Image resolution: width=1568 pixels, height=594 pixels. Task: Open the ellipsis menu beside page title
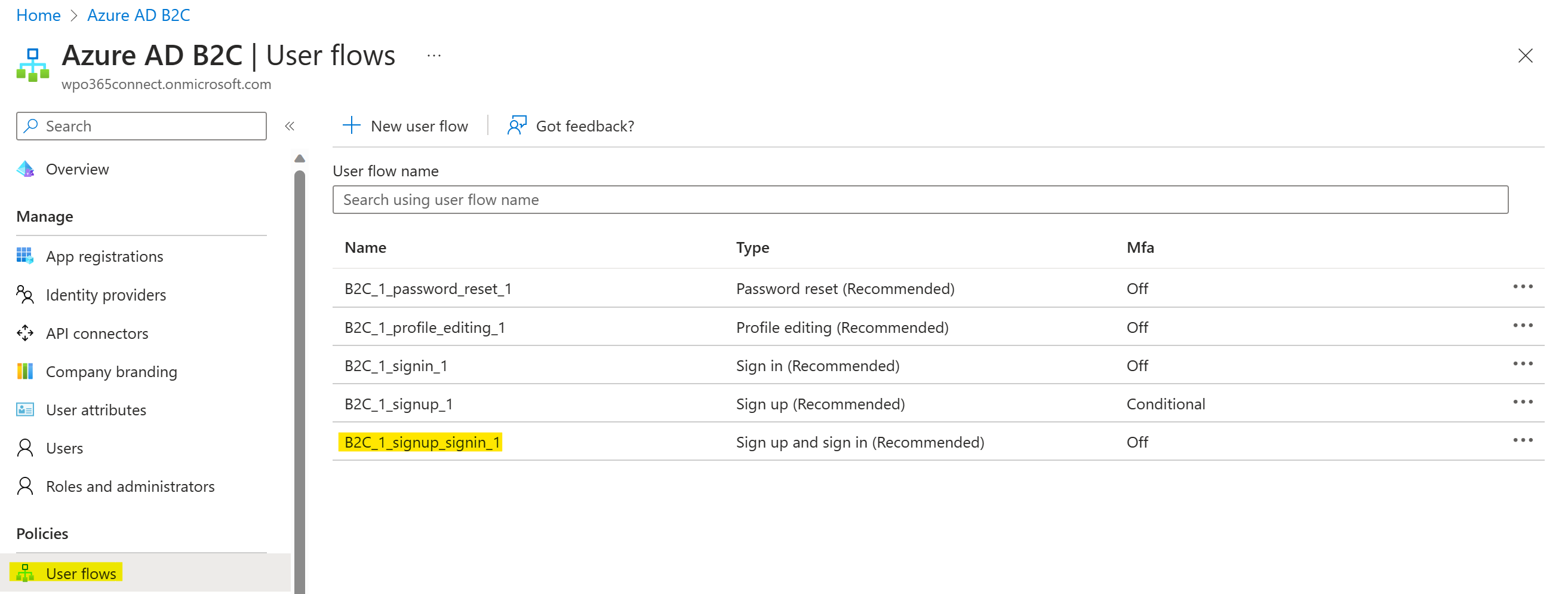click(434, 56)
